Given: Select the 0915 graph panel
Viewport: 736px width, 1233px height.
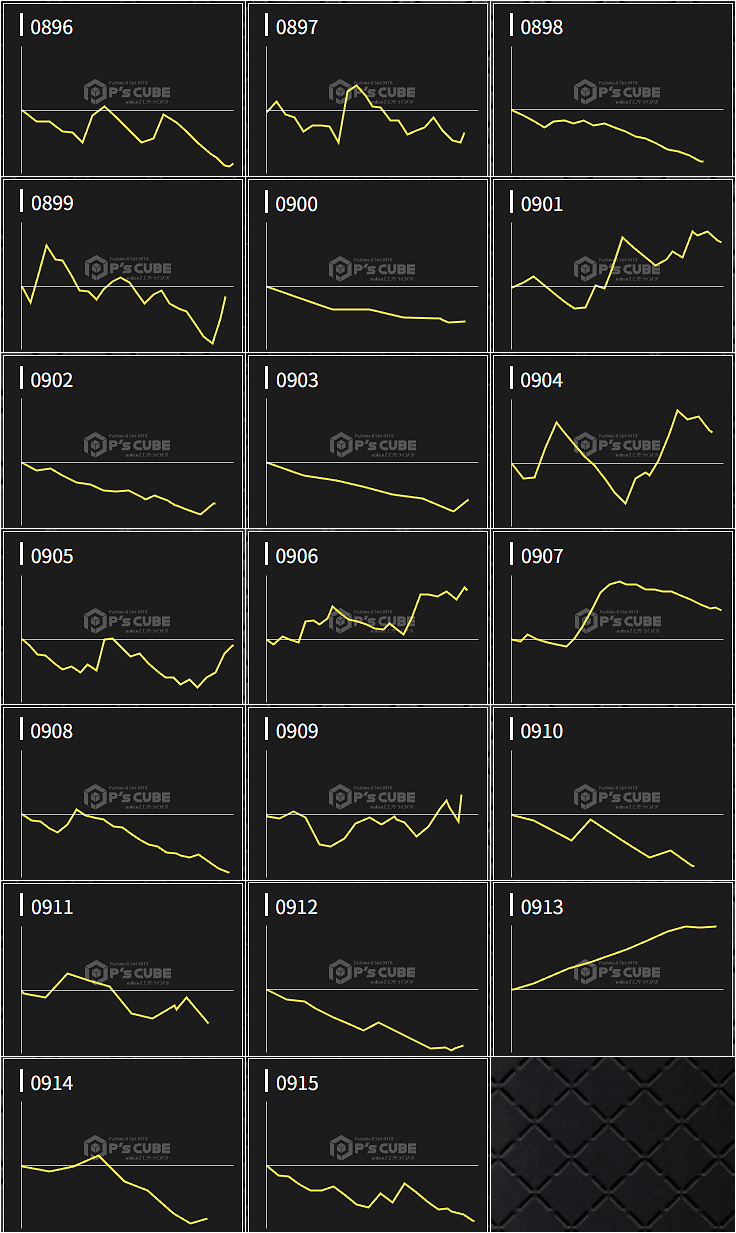Looking at the screenshot, I should (x=368, y=1146).
